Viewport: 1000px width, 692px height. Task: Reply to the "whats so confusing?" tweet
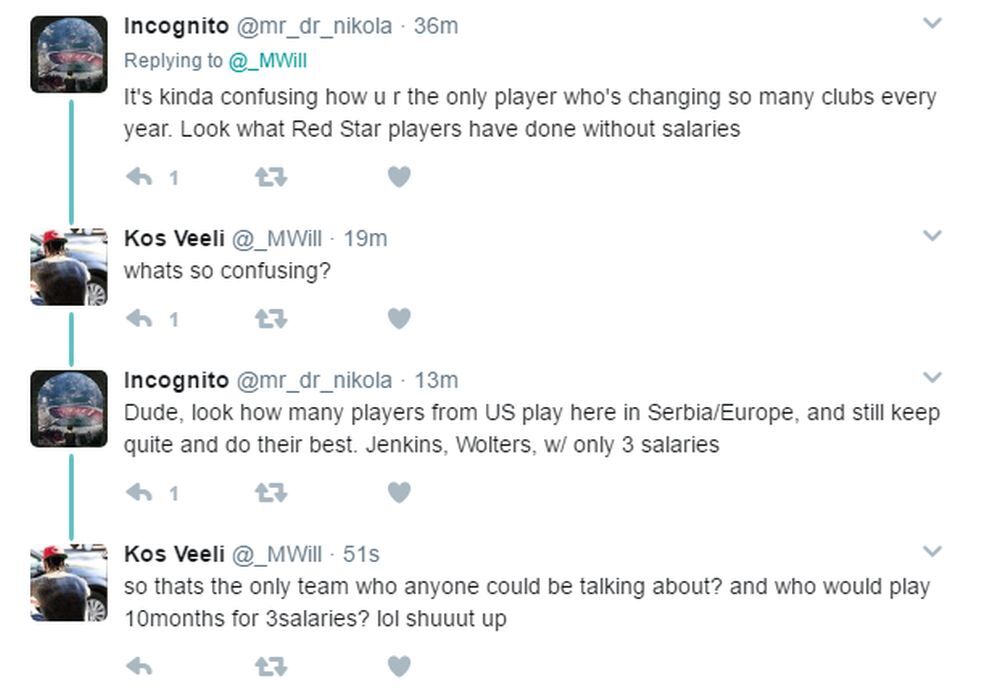[x=139, y=319]
